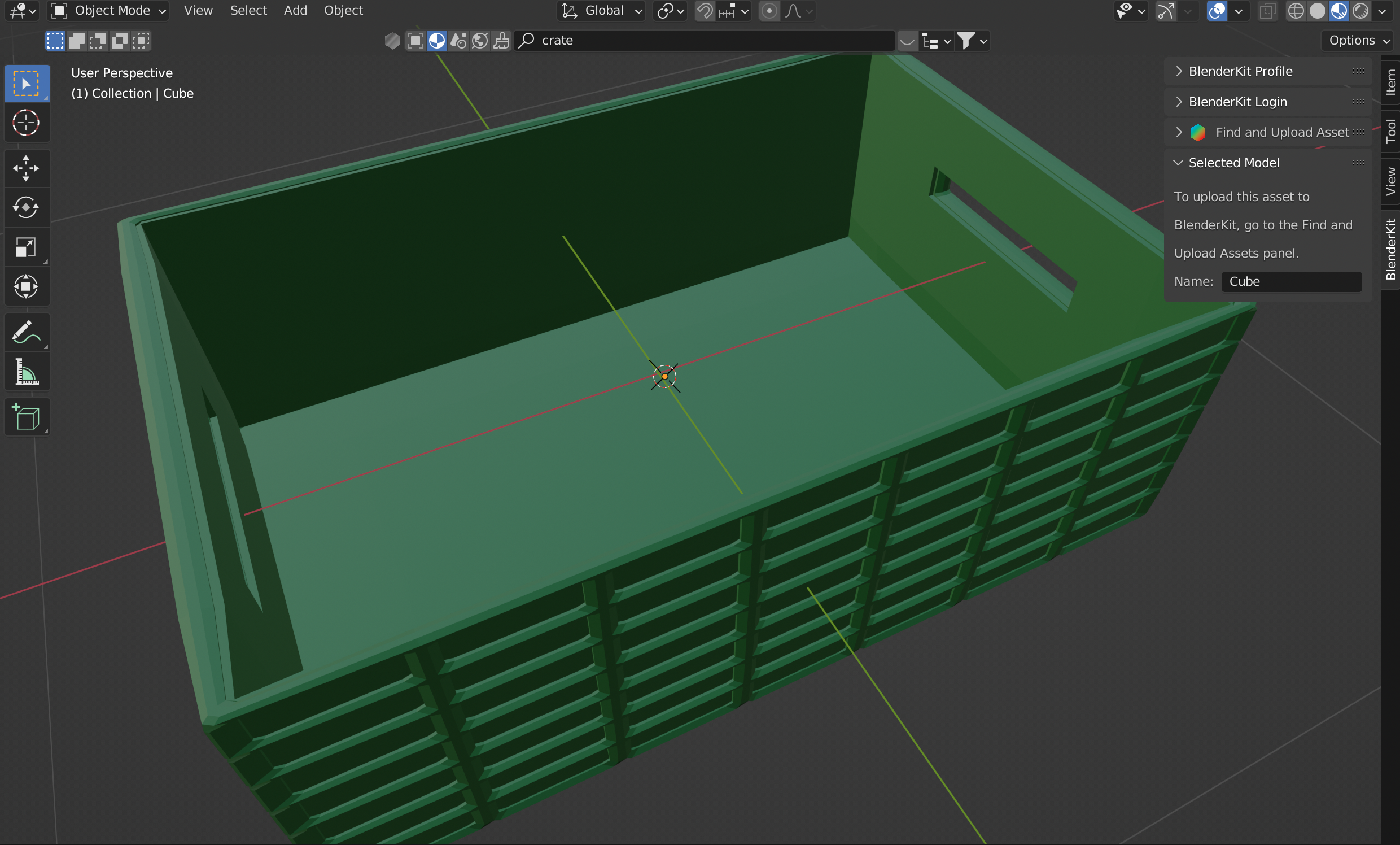Choose the Move tool
The height and width of the screenshot is (845, 1400).
pyautogui.click(x=27, y=168)
